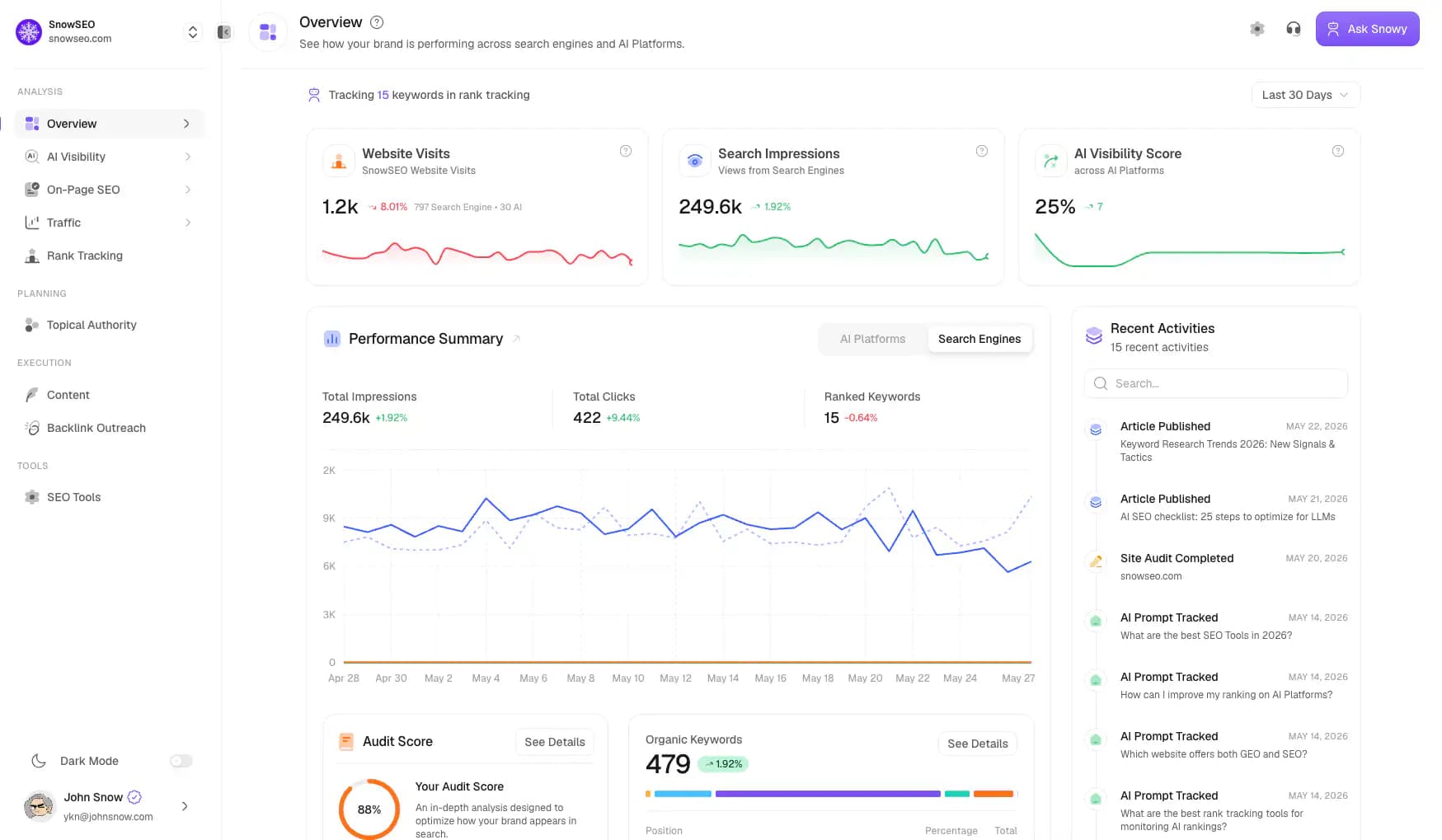The width and height of the screenshot is (1442, 840).
Task: Click the SnowSEO snowflake logo
Action: click(x=29, y=32)
